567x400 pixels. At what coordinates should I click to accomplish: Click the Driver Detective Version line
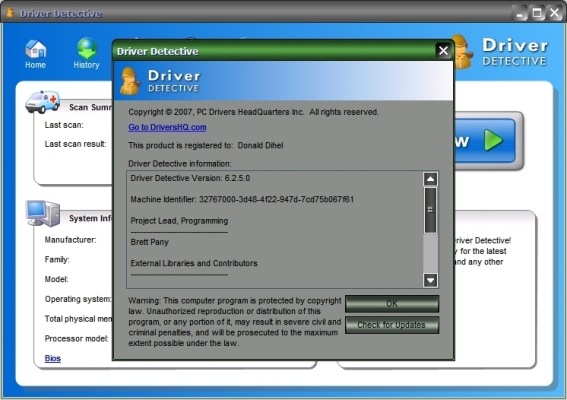pyautogui.click(x=190, y=178)
